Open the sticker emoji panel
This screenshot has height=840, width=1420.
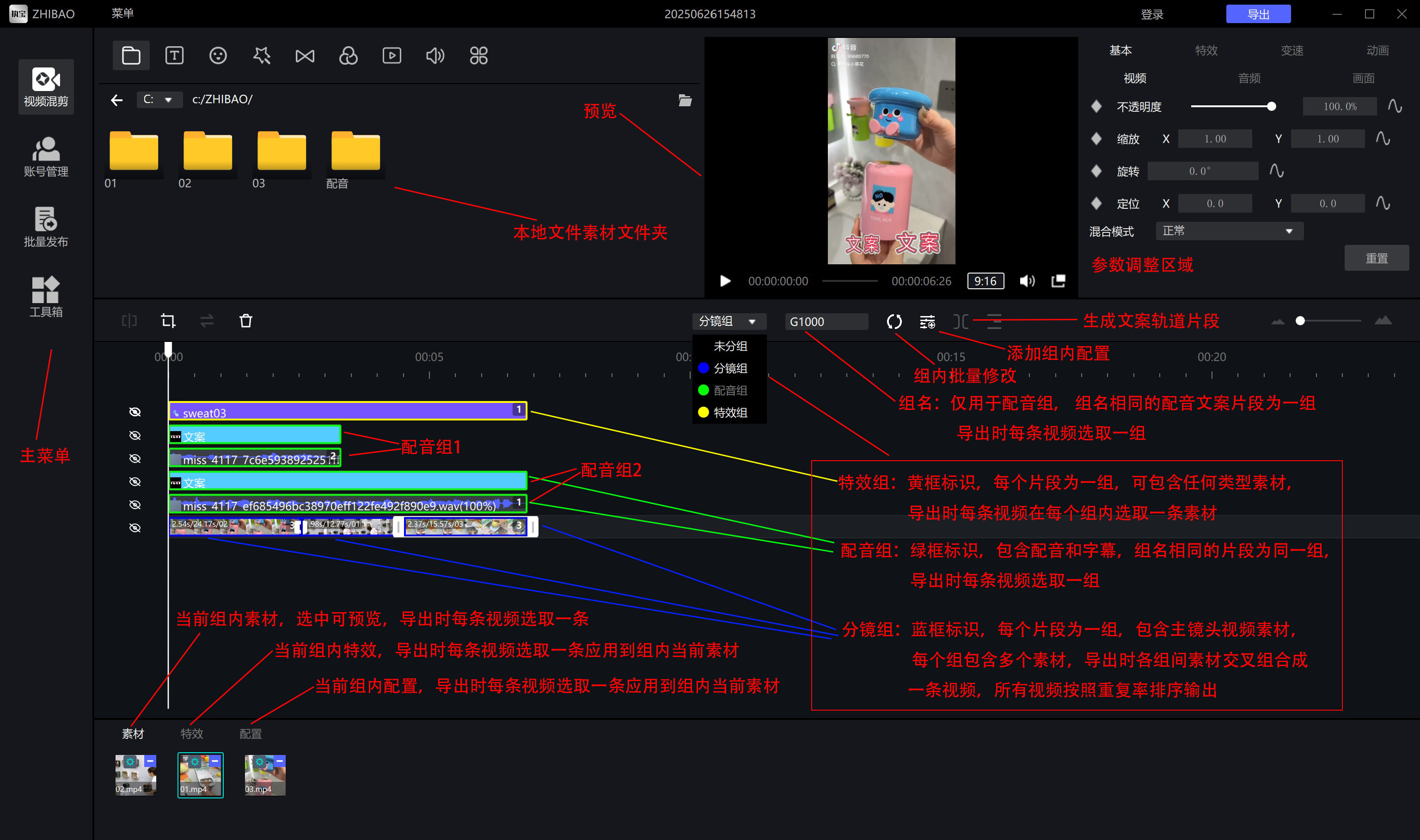(218, 55)
